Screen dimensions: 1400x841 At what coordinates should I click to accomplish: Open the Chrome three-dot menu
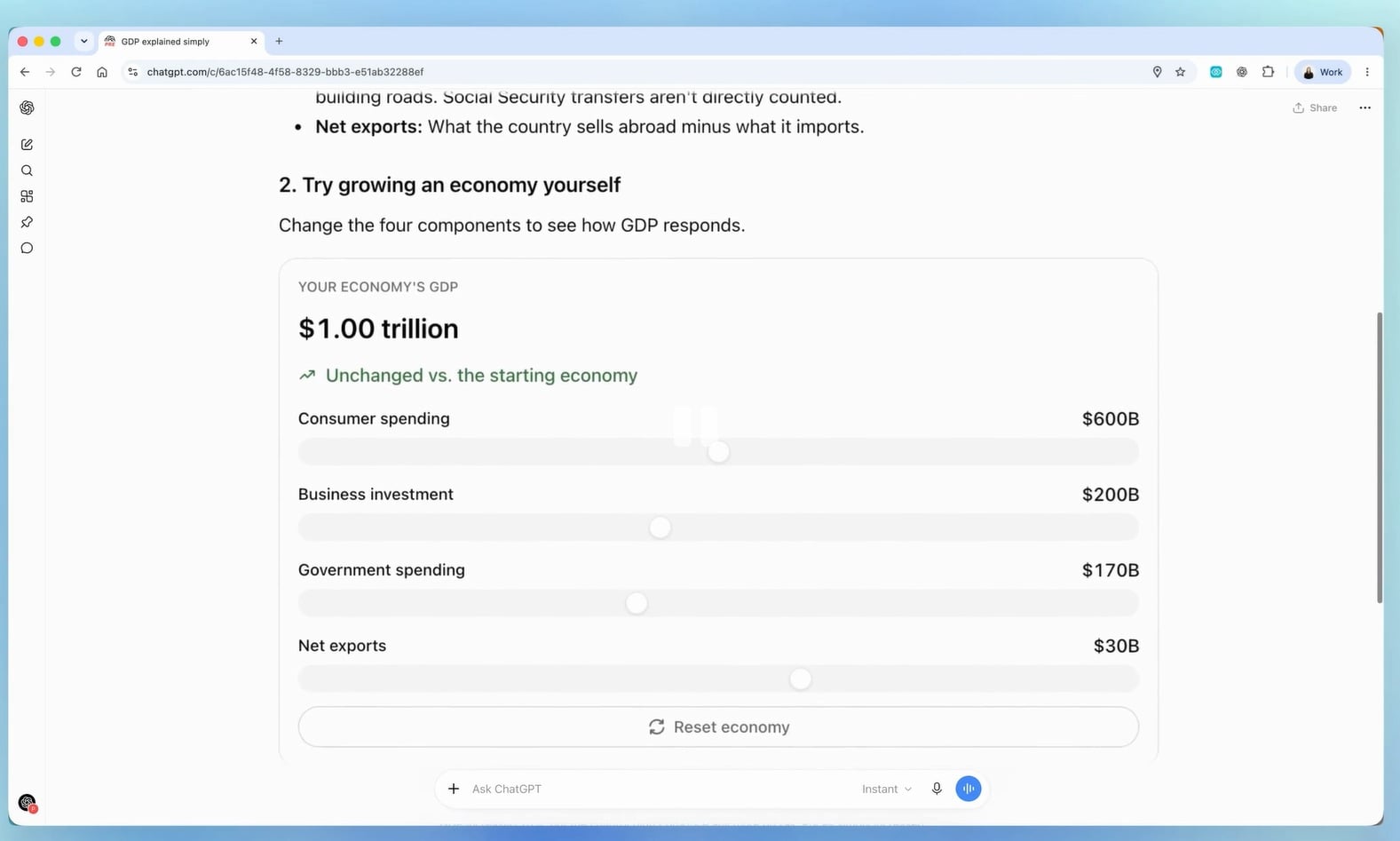coord(1367,72)
